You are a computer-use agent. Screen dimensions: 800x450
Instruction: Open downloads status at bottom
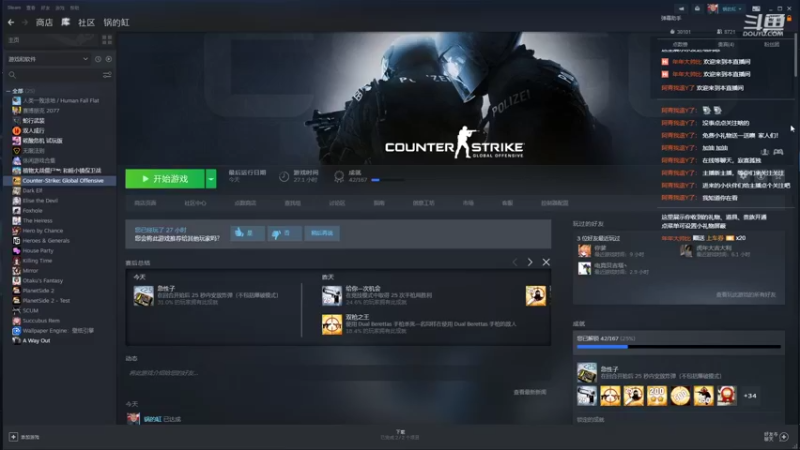[400, 435]
